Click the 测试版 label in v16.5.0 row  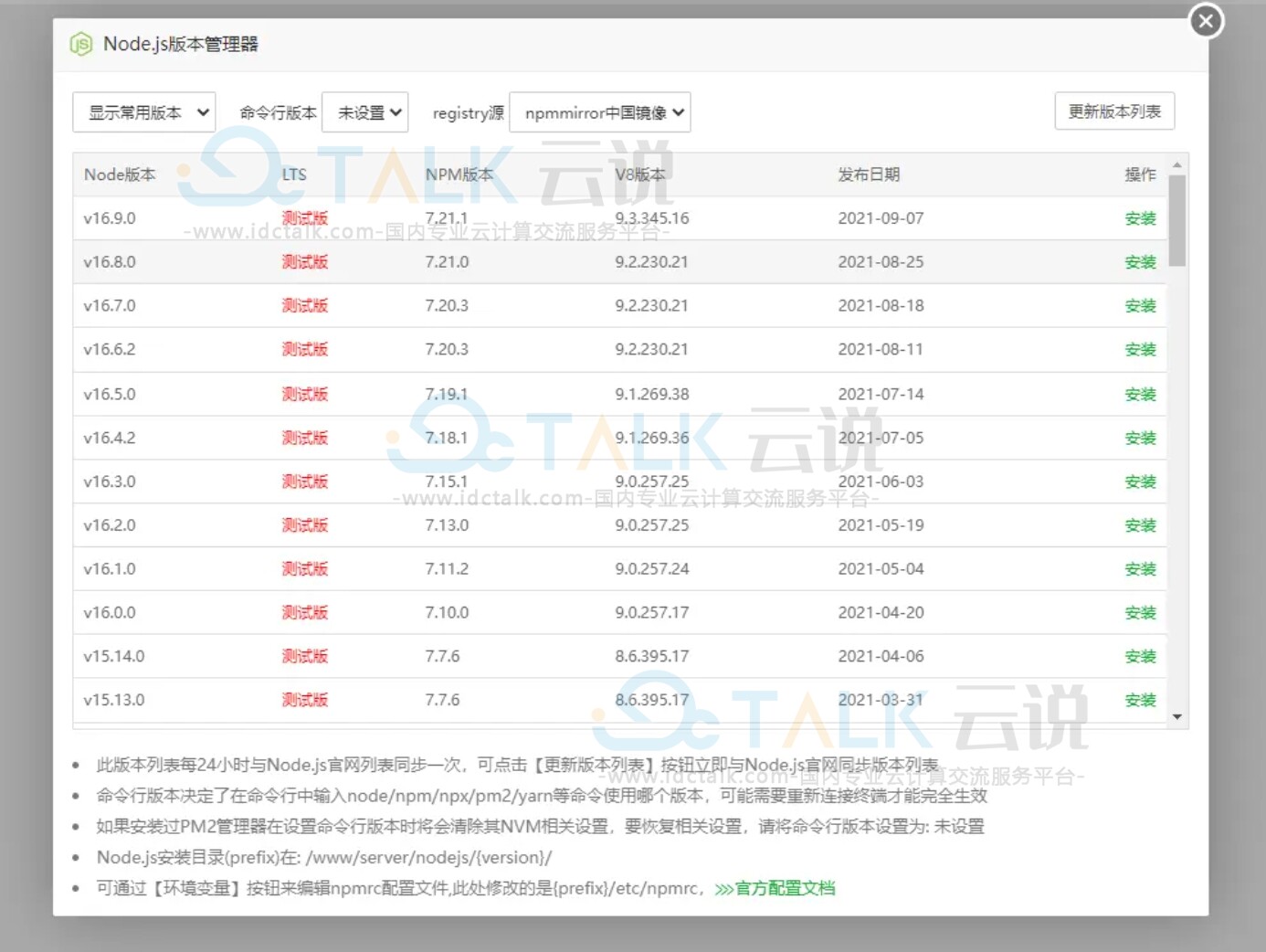(304, 395)
